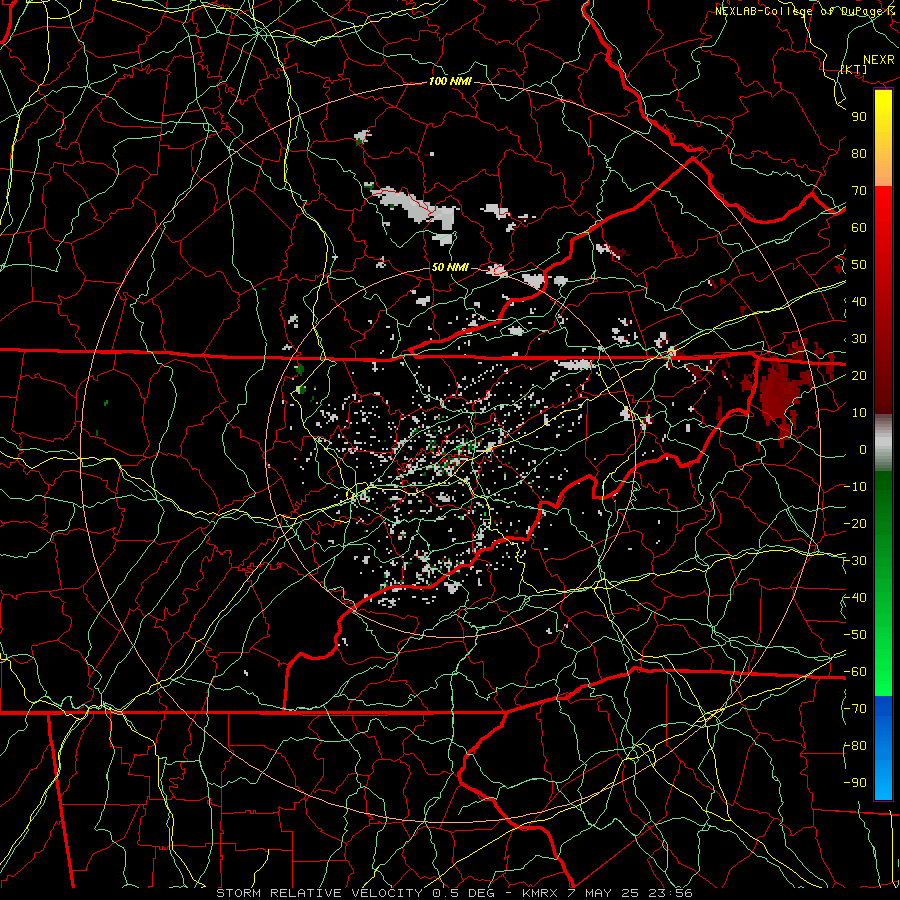Click the 100 NMI range ring label

pos(450,82)
